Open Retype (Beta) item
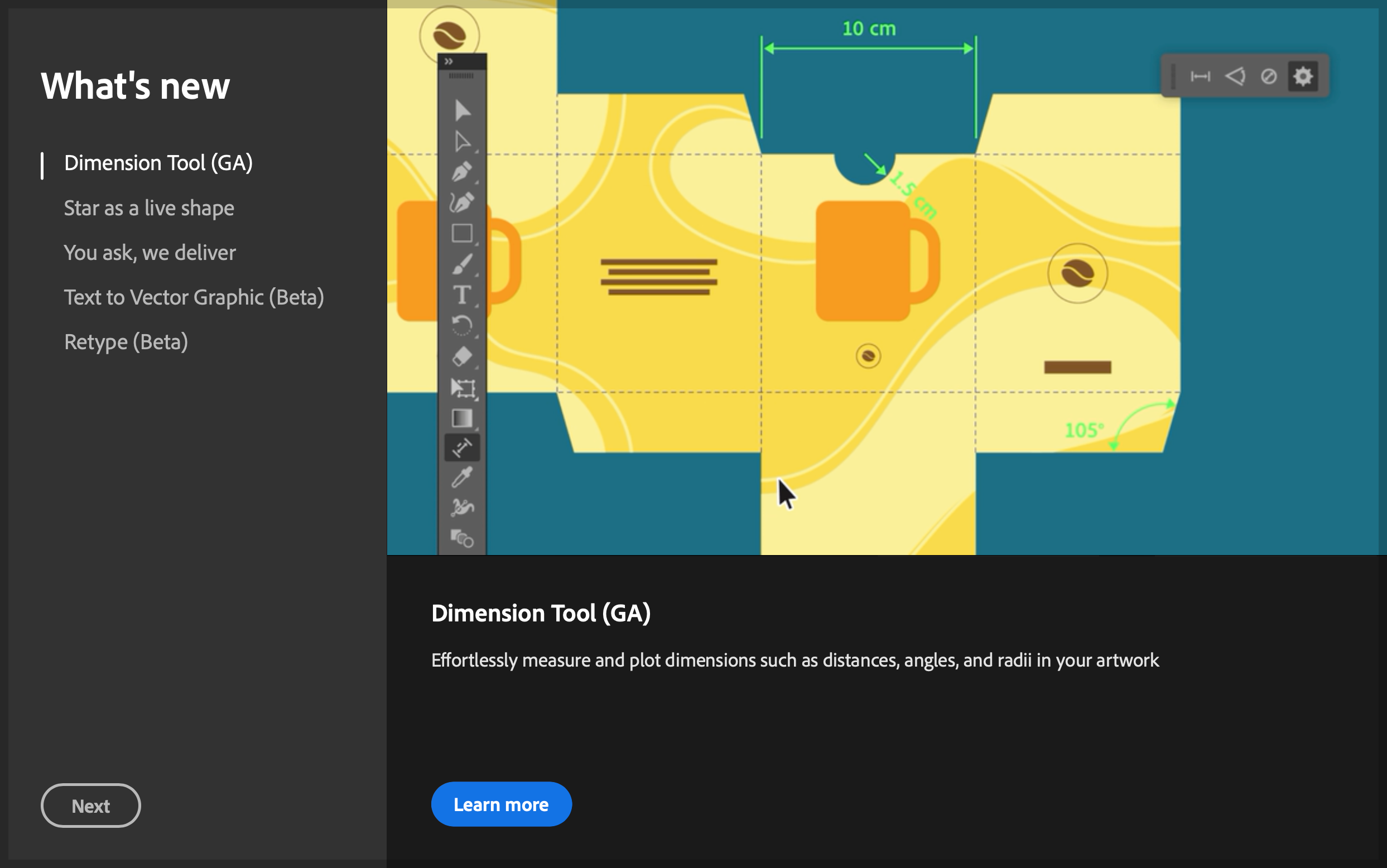This screenshot has height=868, width=1387. 126,342
